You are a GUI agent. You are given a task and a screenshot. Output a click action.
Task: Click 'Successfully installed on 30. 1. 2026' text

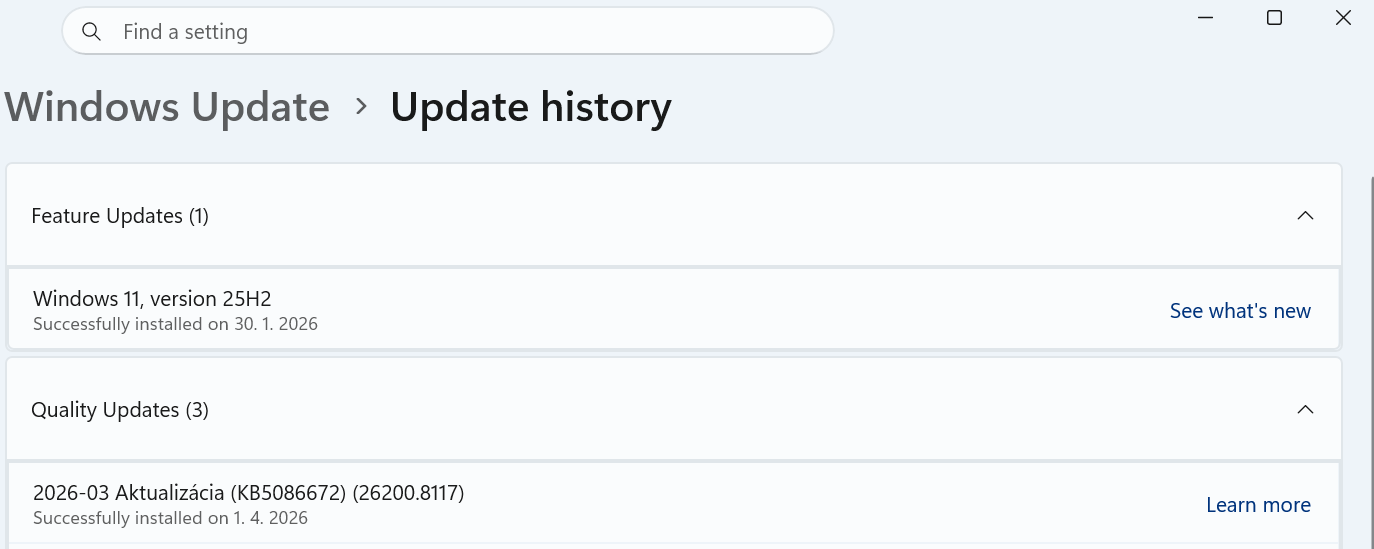(175, 324)
